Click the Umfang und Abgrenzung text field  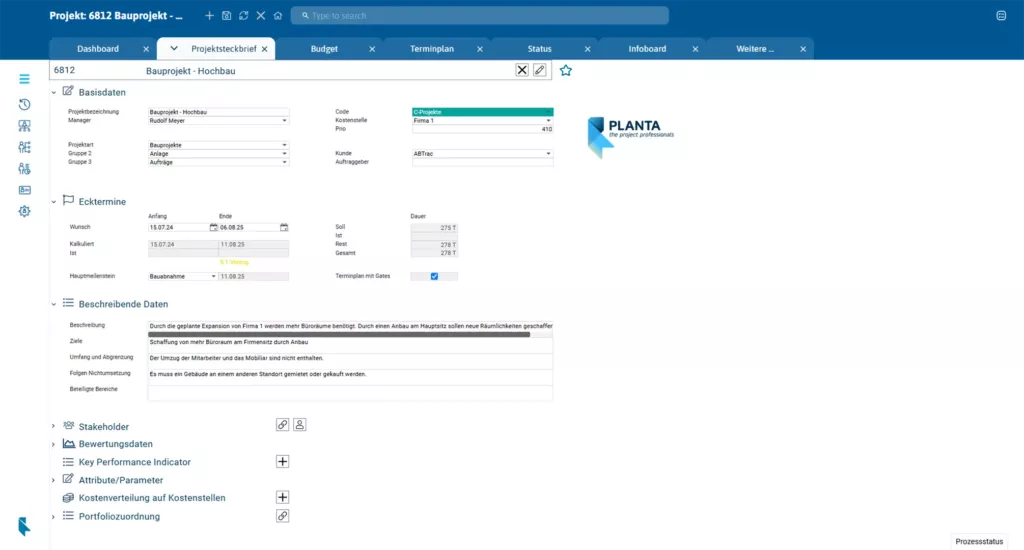coord(350,359)
